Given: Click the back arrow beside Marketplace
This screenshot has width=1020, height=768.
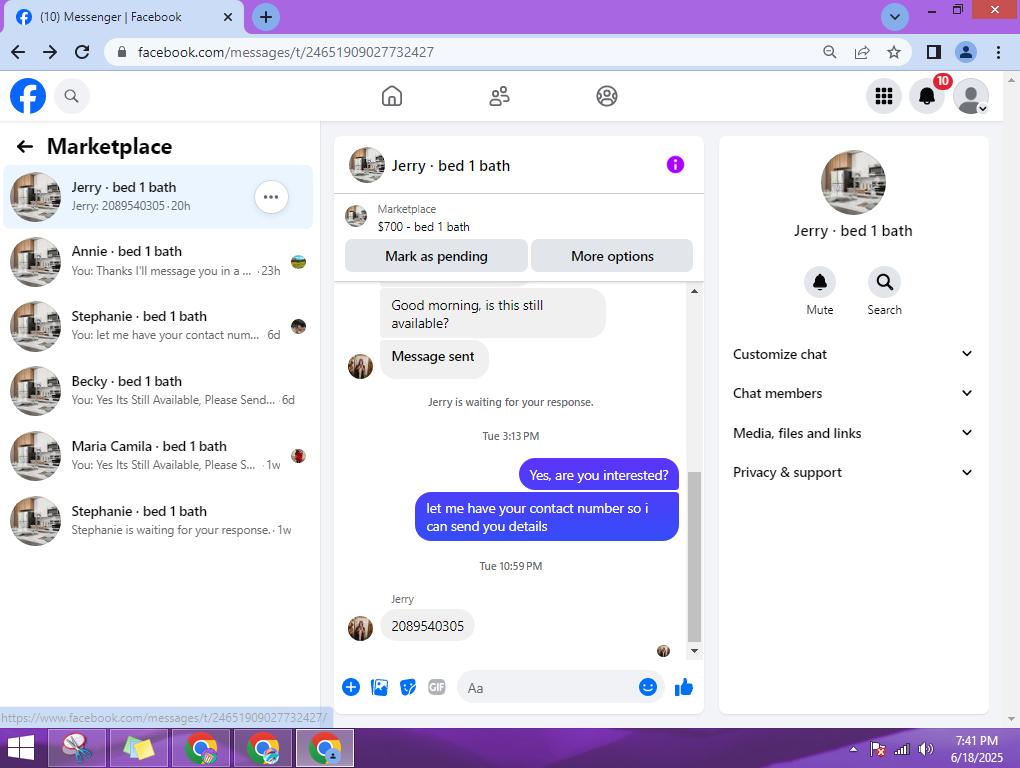Looking at the screenshot, I should coord(25,146).
